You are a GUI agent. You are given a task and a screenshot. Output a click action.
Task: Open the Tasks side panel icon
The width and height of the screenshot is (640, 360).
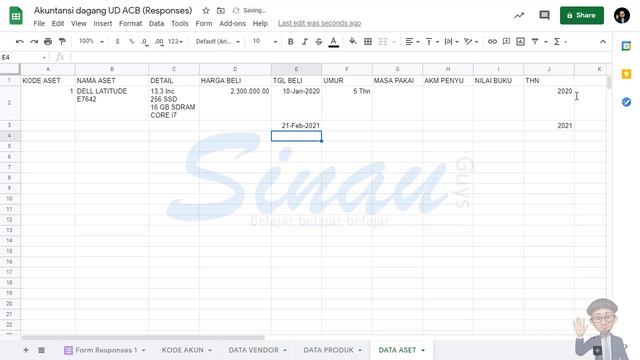pos(626,102)
